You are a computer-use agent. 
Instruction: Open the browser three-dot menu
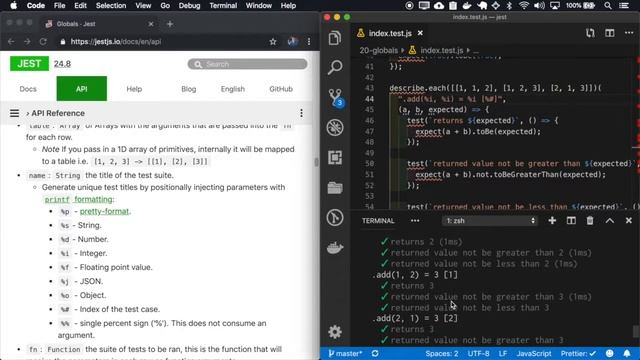click(x=309, y=42)
